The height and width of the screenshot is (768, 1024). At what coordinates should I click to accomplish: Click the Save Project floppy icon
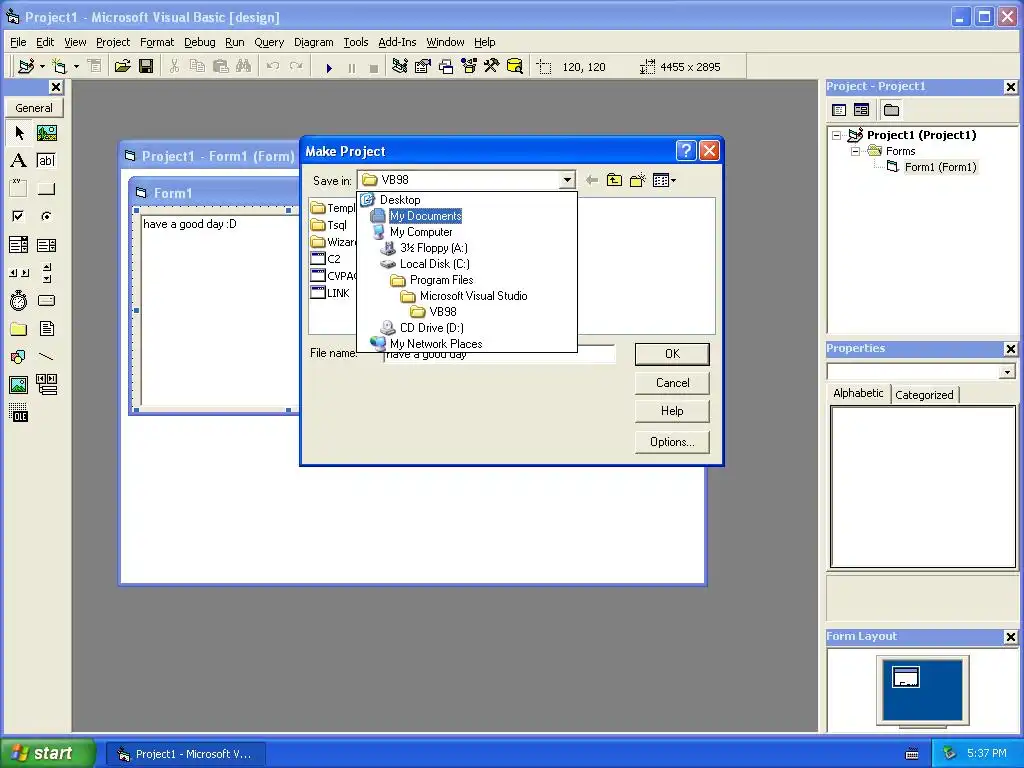(146, 67)
